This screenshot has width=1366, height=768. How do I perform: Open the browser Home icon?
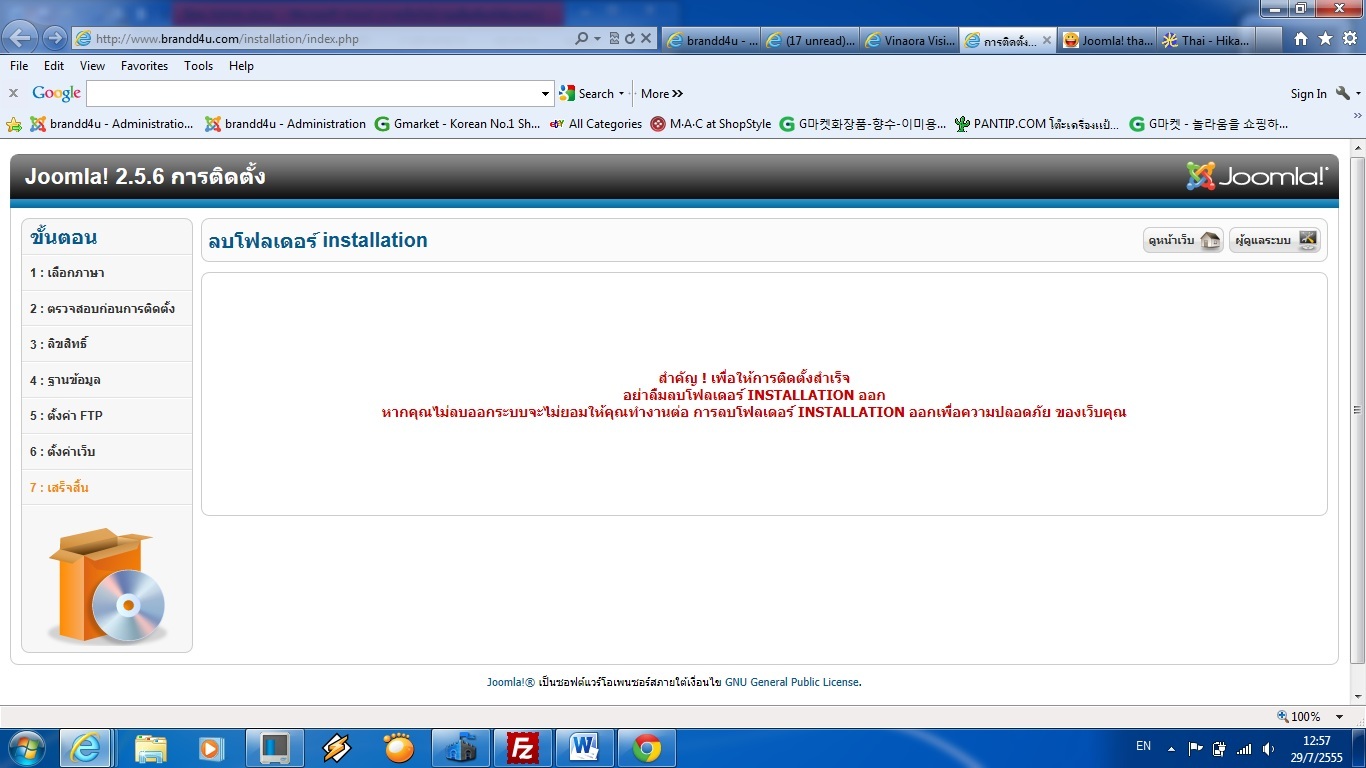click(x=1301, y=39)
